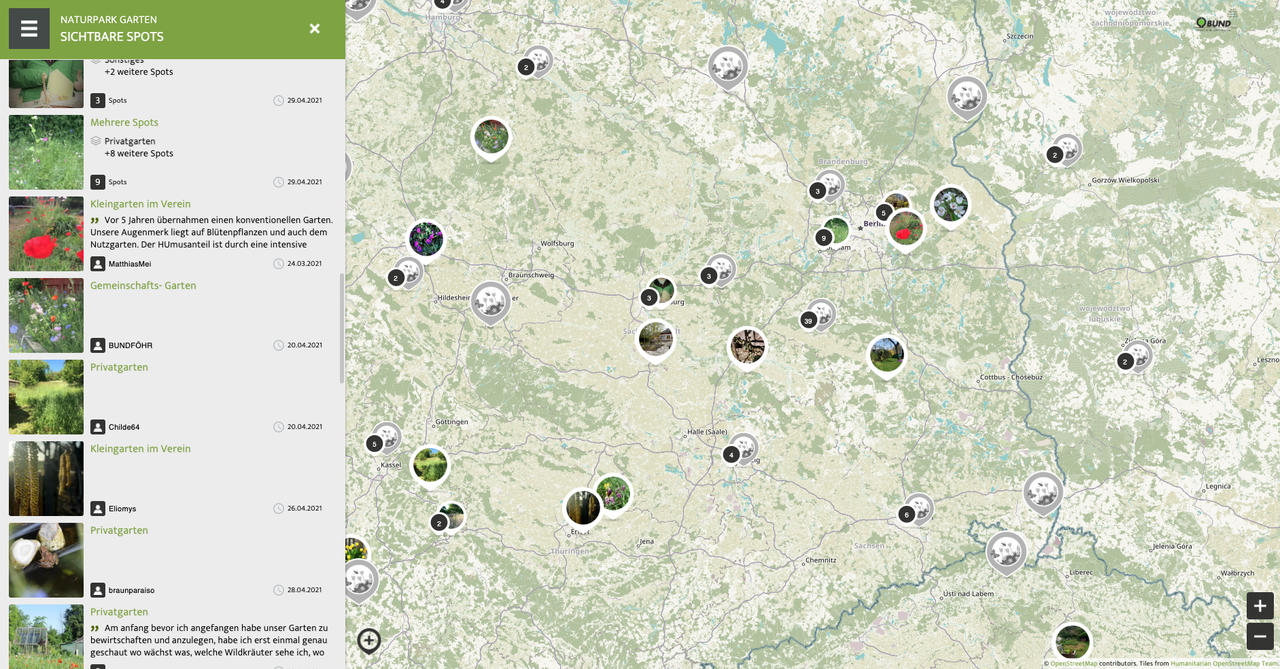Open the OpenStreetMap attribution link
The height and width of the screenshot is (669, 1280).
coord(1073,663)
